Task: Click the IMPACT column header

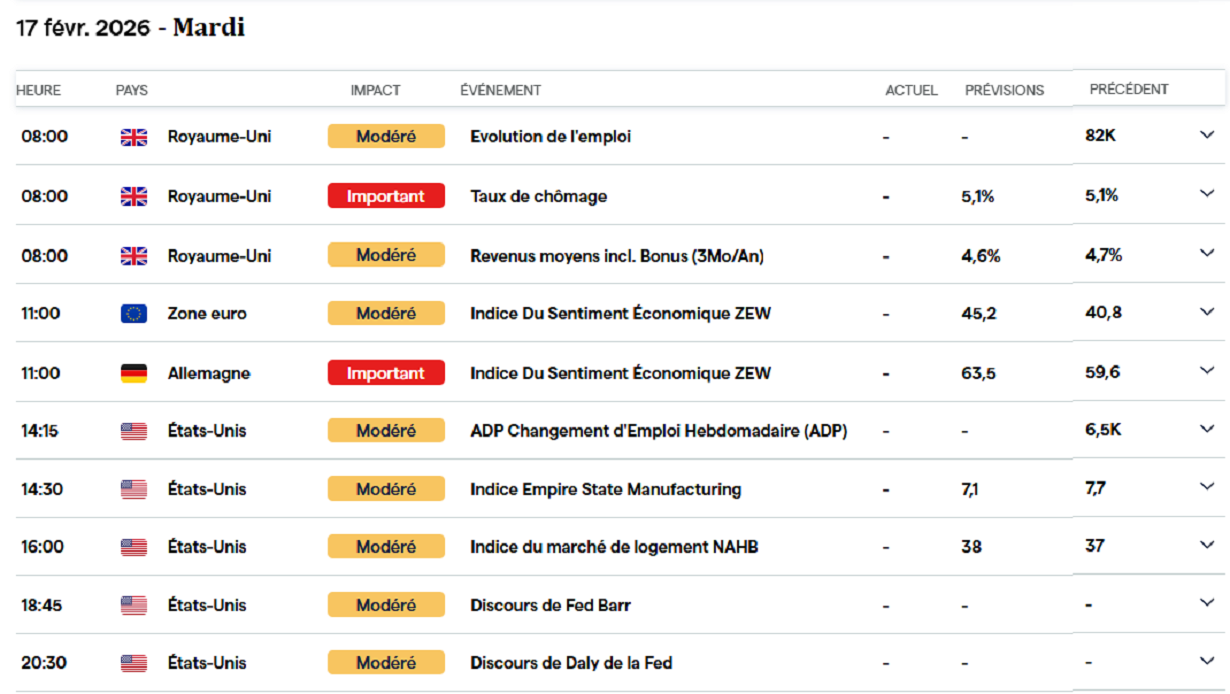Action: (x=375, y=90)
